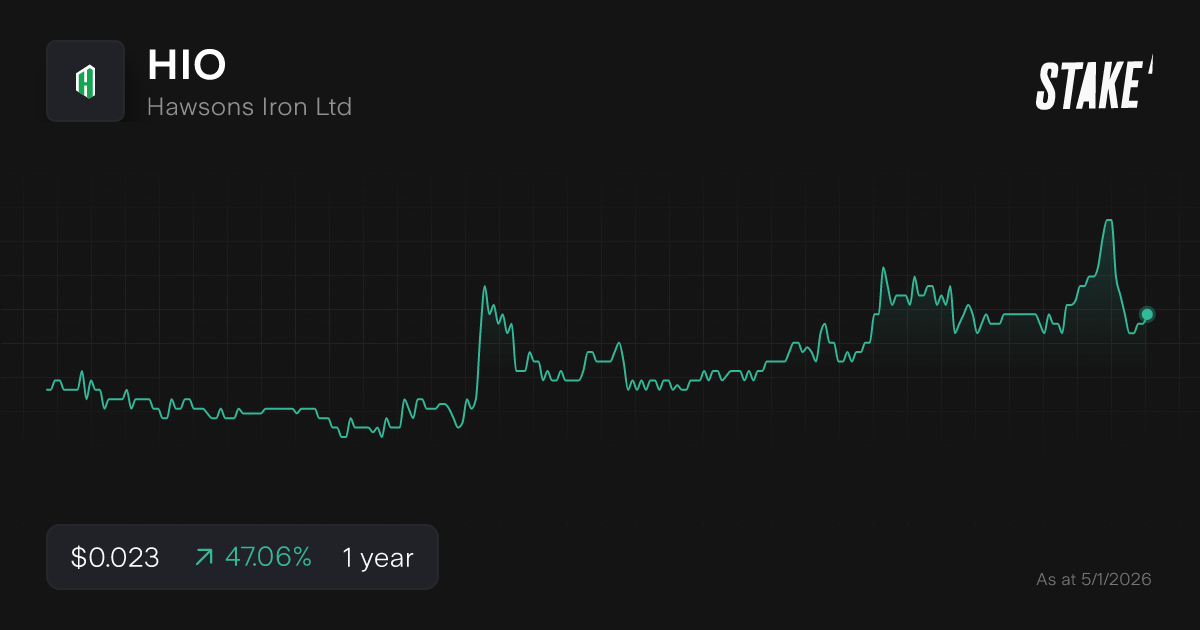Click the As at 5/1/2026 timestamp
Viewport: 1200px width, 630px height.
1093,579
